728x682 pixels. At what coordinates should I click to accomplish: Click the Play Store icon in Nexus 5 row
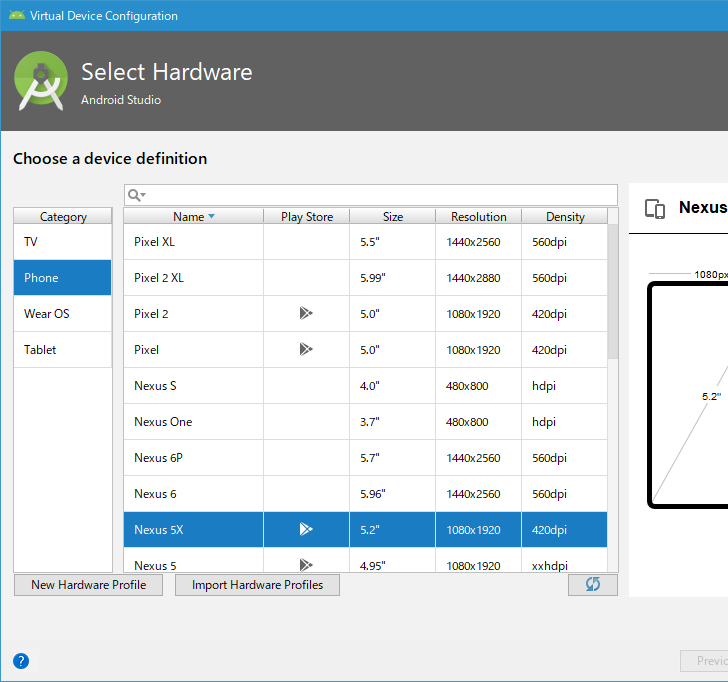(x=306, y=565)
